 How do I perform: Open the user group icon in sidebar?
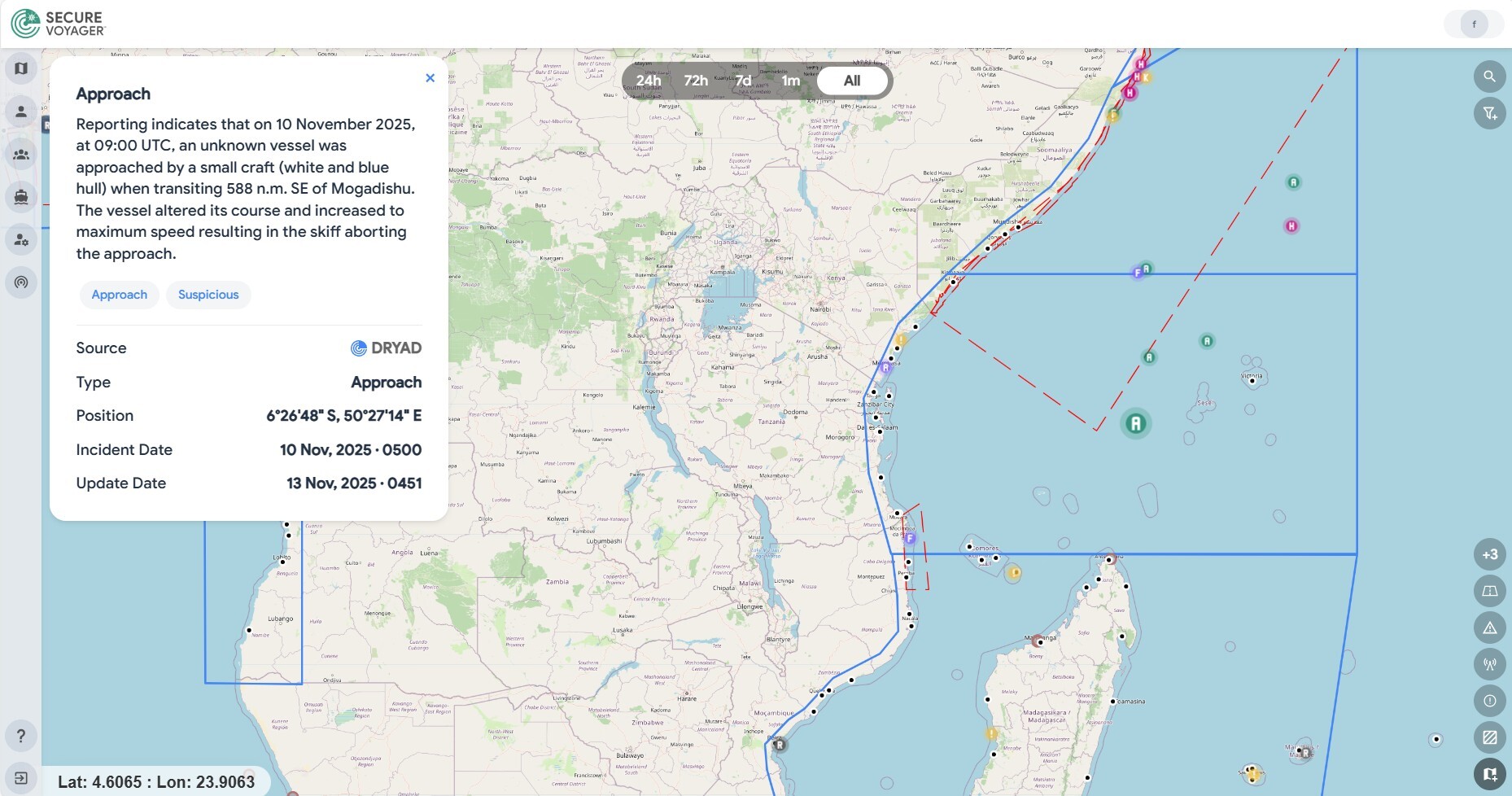coord(21,154)
